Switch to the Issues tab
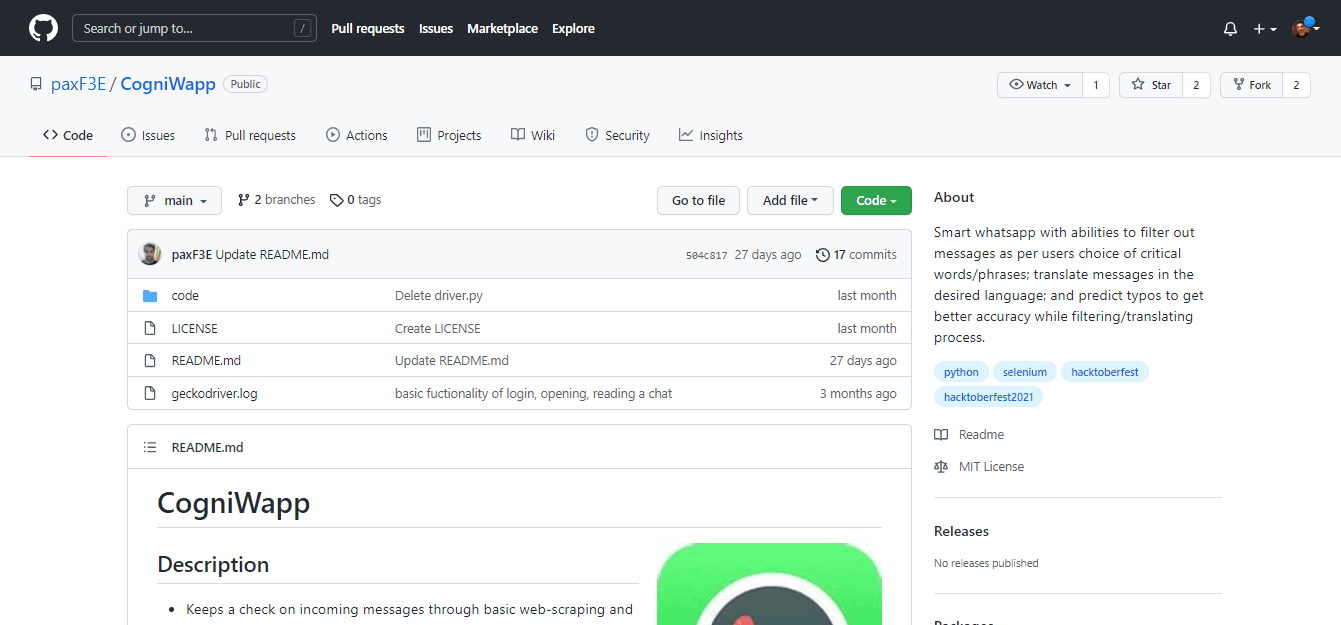Screen dimensions: 1341x625 tap(148, 135)
